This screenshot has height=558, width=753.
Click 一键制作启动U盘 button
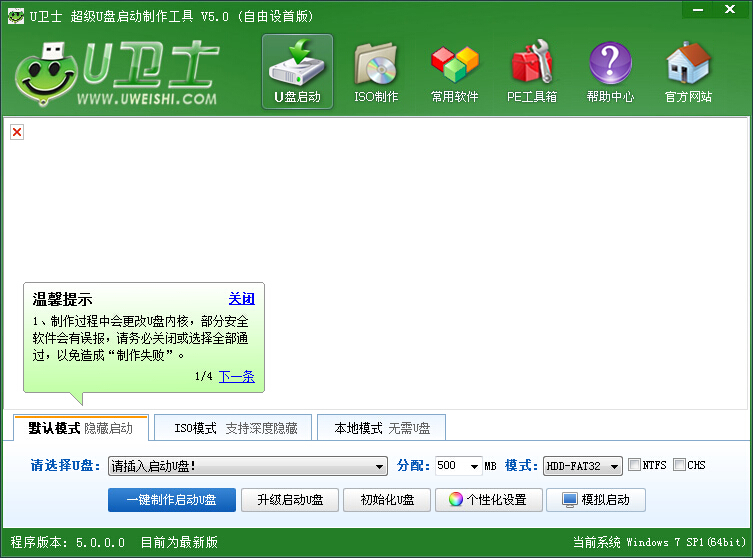[172, 500]
